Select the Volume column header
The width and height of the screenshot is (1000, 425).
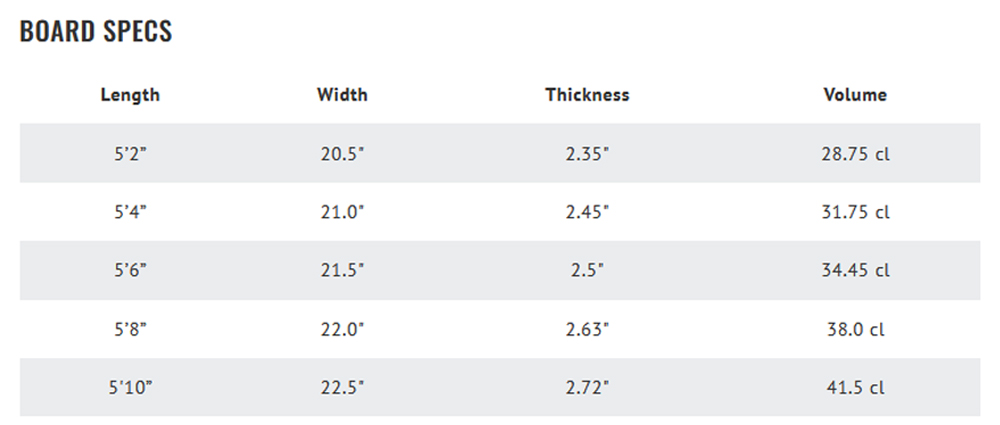coord(855,95)
